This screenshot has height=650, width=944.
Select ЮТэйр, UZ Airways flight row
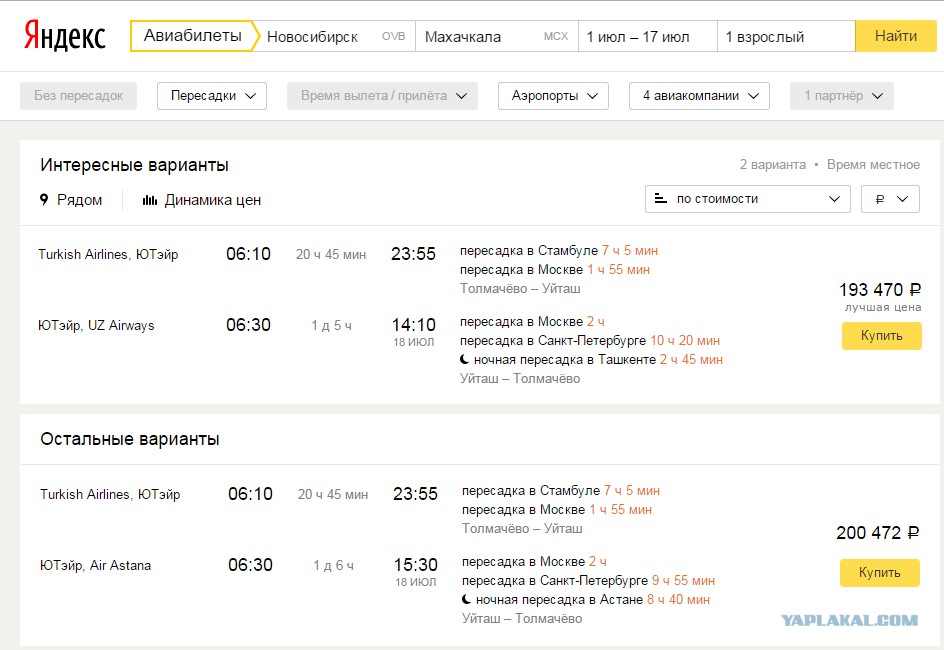[96, 325]
